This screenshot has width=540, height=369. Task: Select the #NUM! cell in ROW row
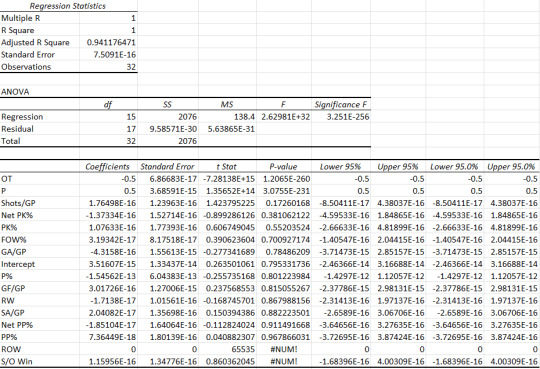284,349
